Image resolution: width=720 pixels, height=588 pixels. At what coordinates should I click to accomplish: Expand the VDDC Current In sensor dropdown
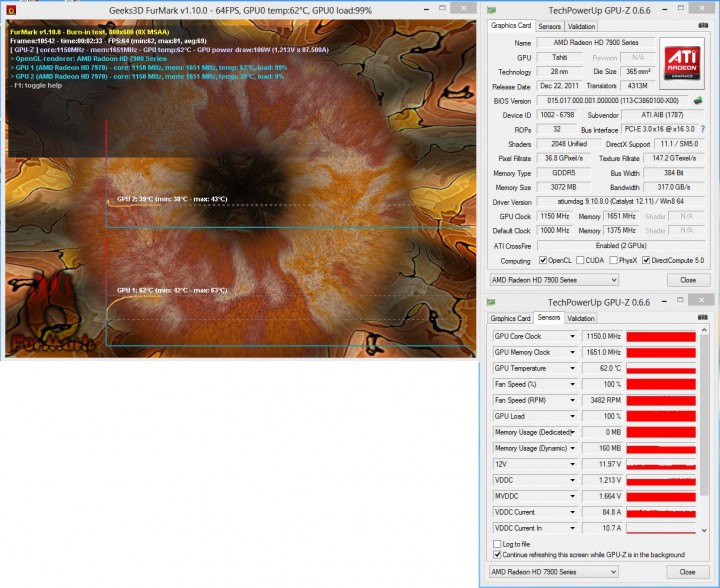click(573, 528)
